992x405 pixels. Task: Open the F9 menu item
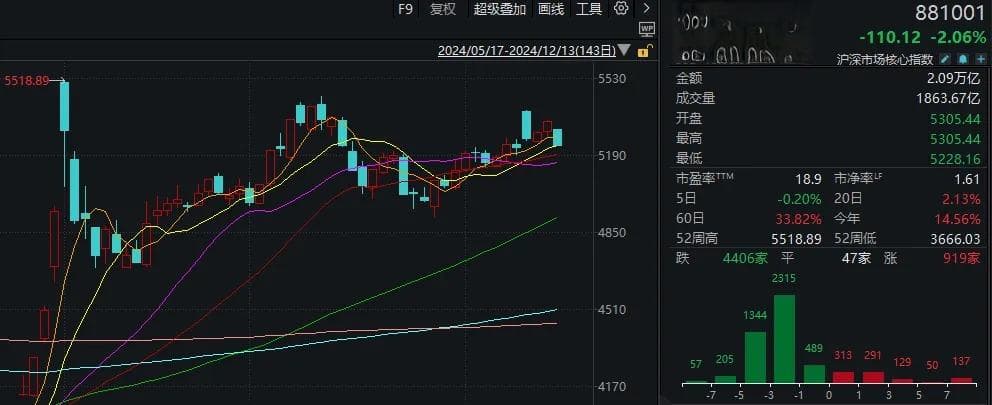point(405,9)
